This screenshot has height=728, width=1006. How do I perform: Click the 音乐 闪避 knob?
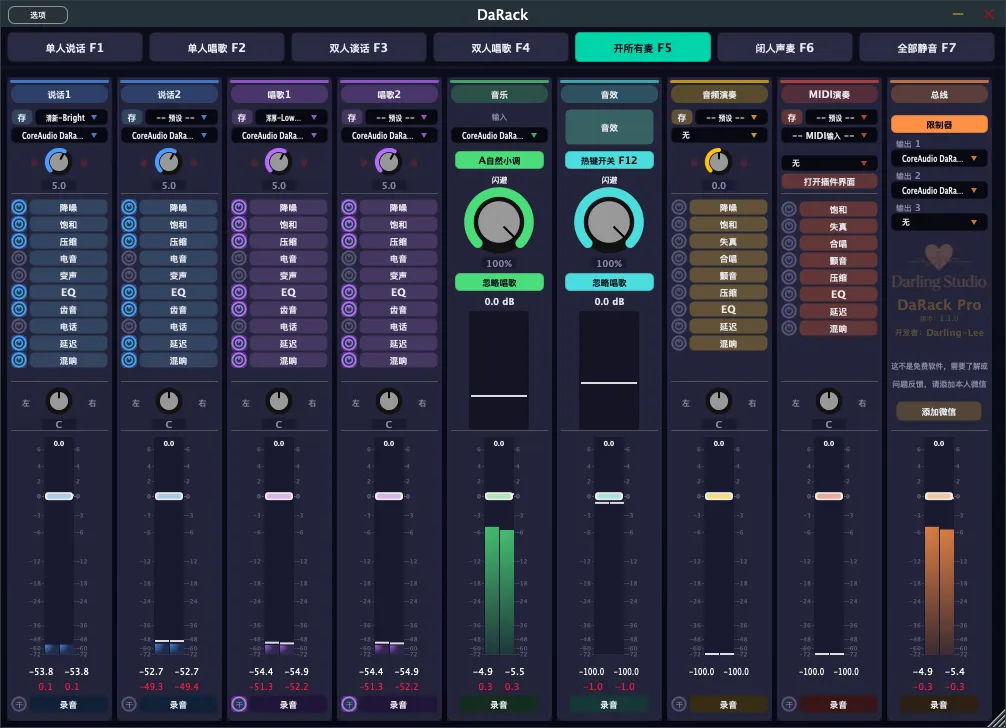(x=499, y=223)
